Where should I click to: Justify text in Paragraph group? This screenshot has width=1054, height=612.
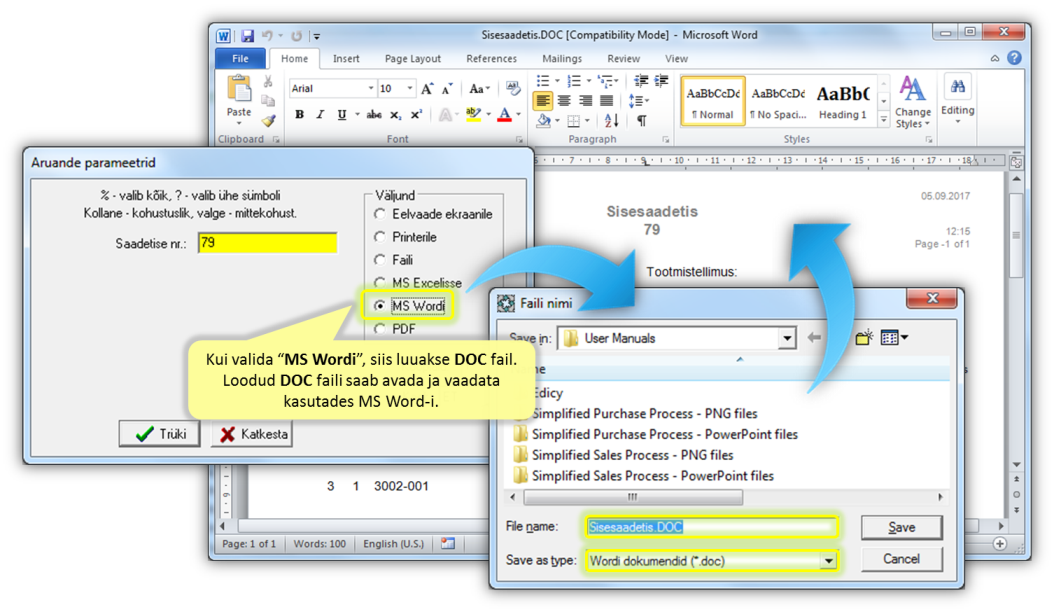[606, 101]
